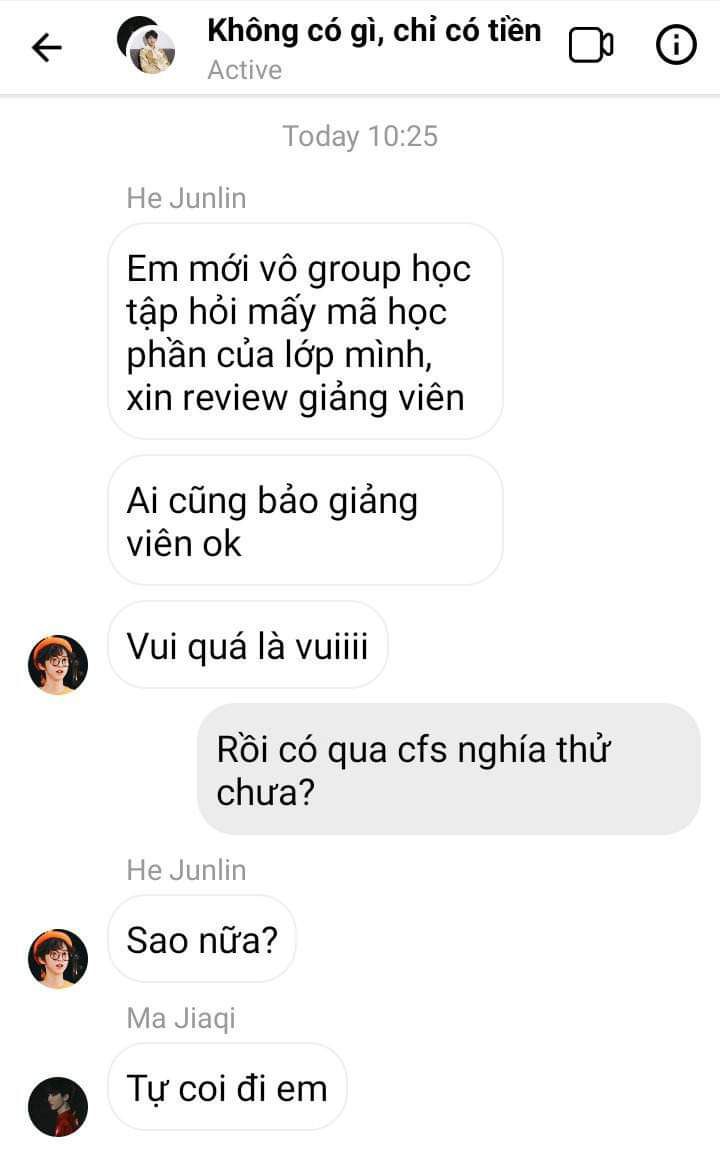Viewport: 720px width, 1154px height.
Task: Tap the word 'chưa?' in the sent message
Action: coord(266,793)
